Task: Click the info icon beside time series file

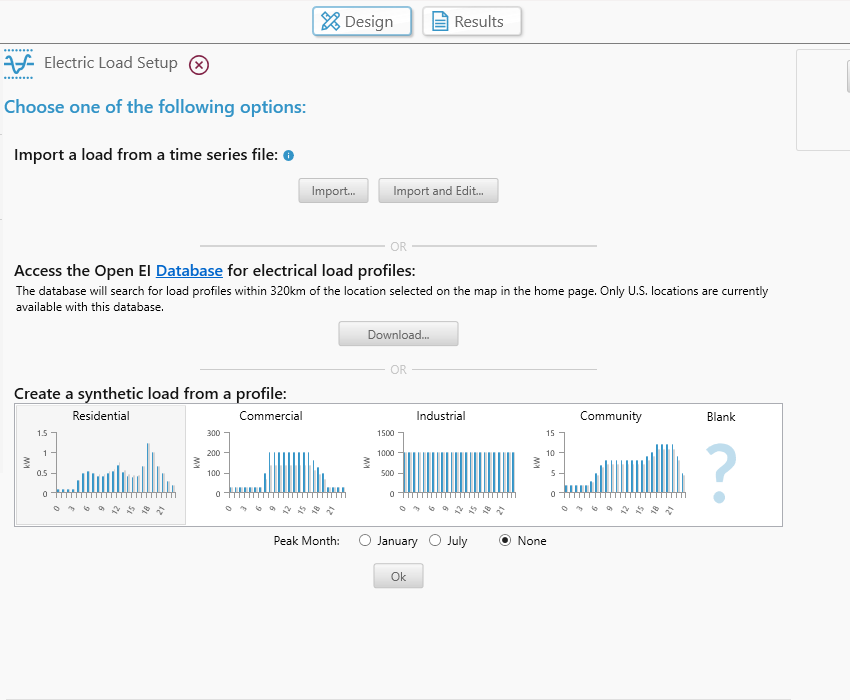Action: [x=288, y=156]
